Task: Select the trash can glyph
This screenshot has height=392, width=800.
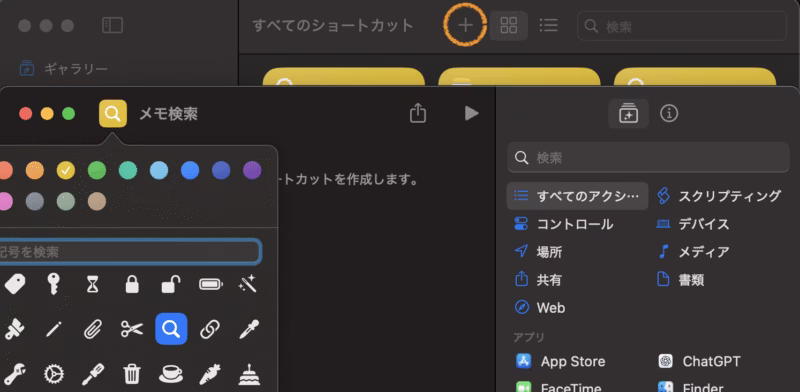Action: pyautogui.click(x=132, y=375)
